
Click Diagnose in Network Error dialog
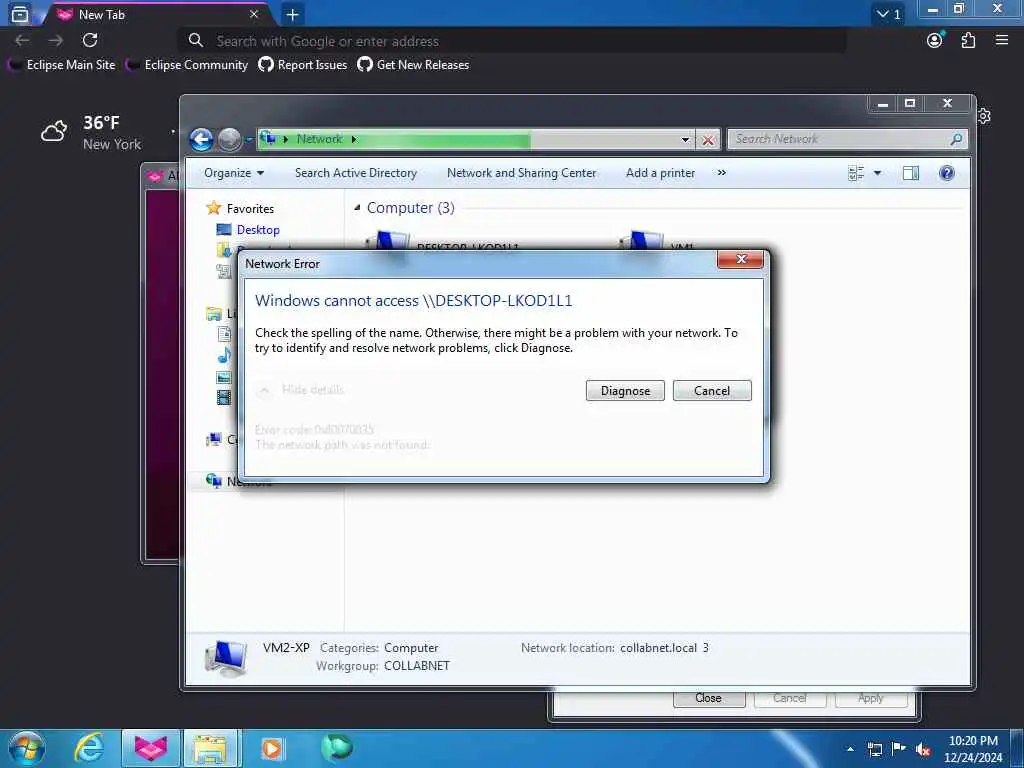click(625, 391)
